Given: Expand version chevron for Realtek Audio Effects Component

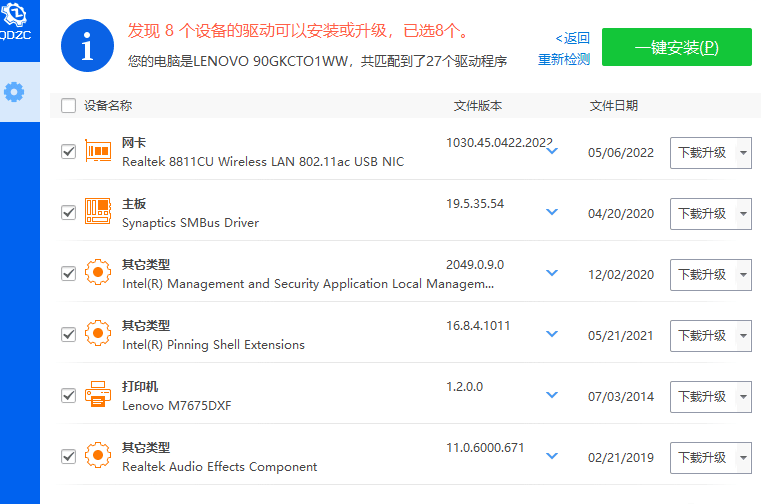Looking at the screenshot, I should [x=552, y=456].
